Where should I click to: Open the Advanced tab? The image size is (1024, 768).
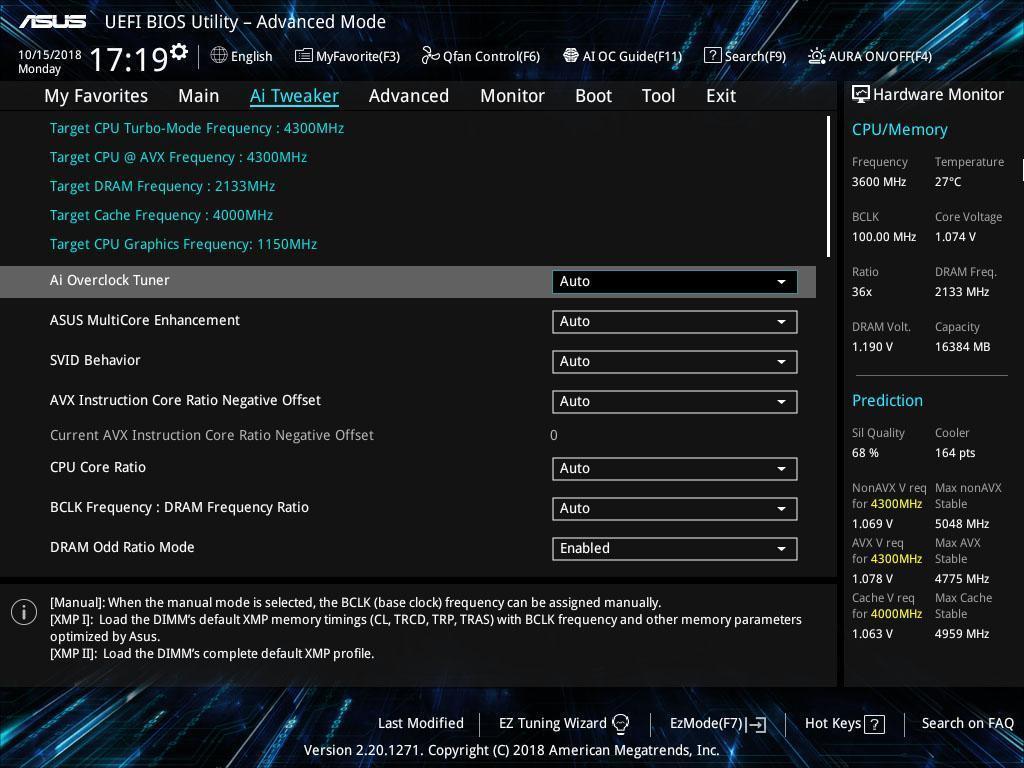pyautogui.click(x=409, y=96)
